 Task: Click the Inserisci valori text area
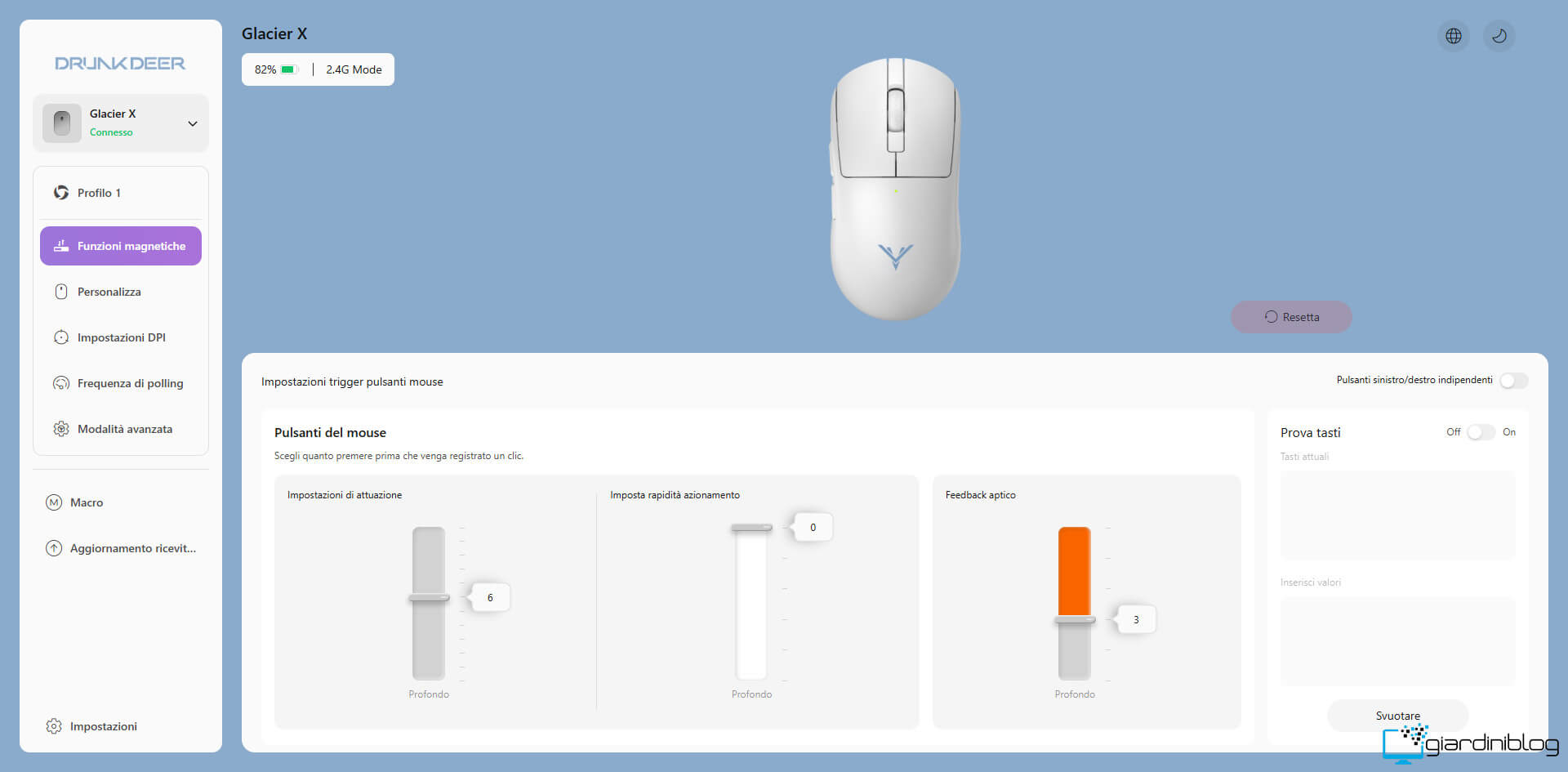pyautogui.click(x=1397, y=641)
